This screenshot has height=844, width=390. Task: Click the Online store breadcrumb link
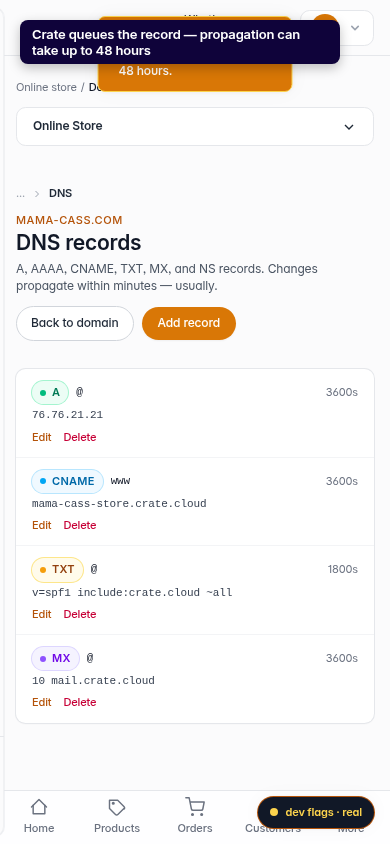point(46,87)
